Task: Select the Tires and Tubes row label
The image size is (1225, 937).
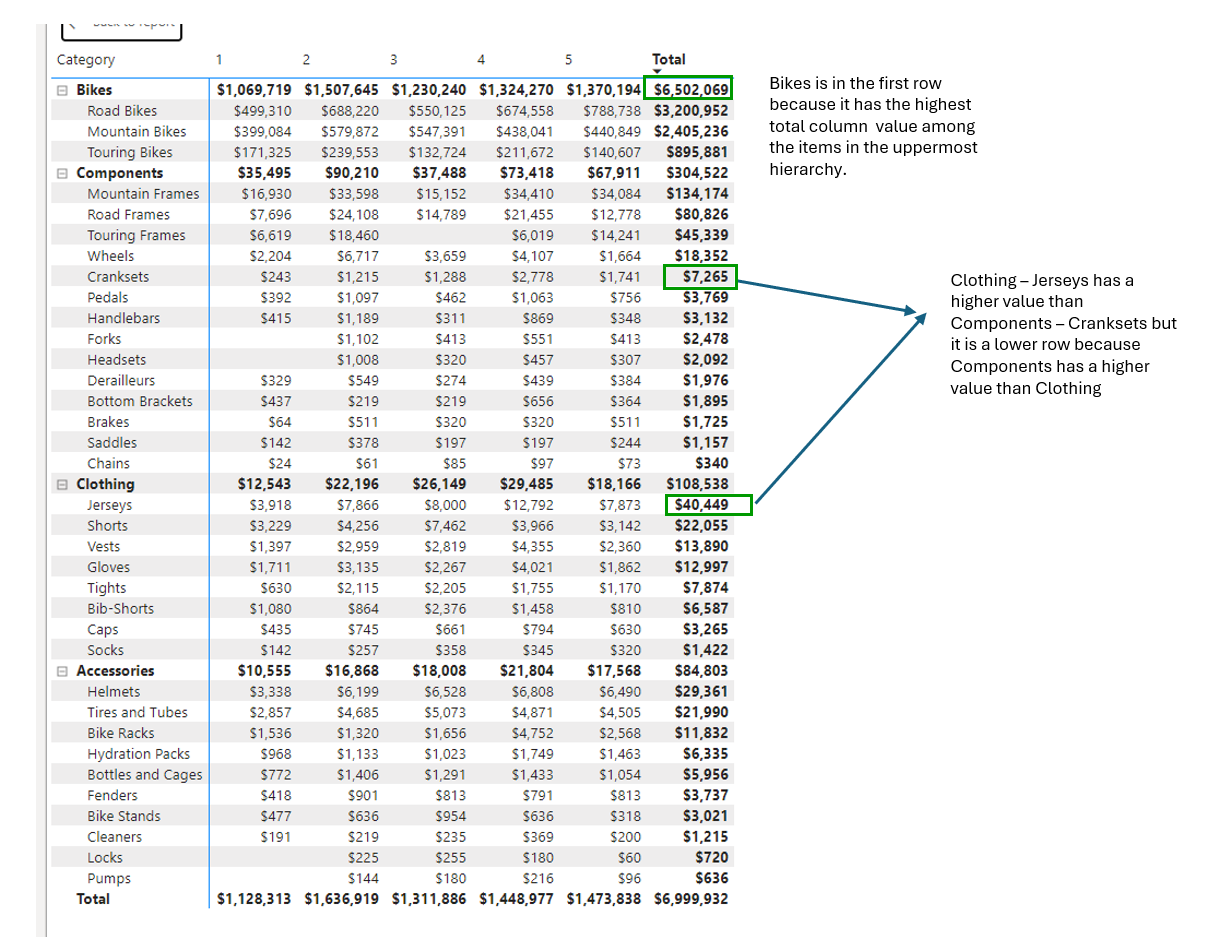Action: tap(137, 713)
